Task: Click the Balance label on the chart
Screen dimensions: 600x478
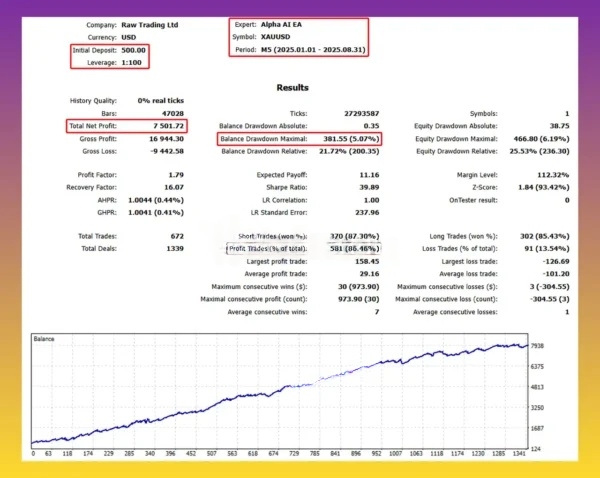Action: click(46, 339)
